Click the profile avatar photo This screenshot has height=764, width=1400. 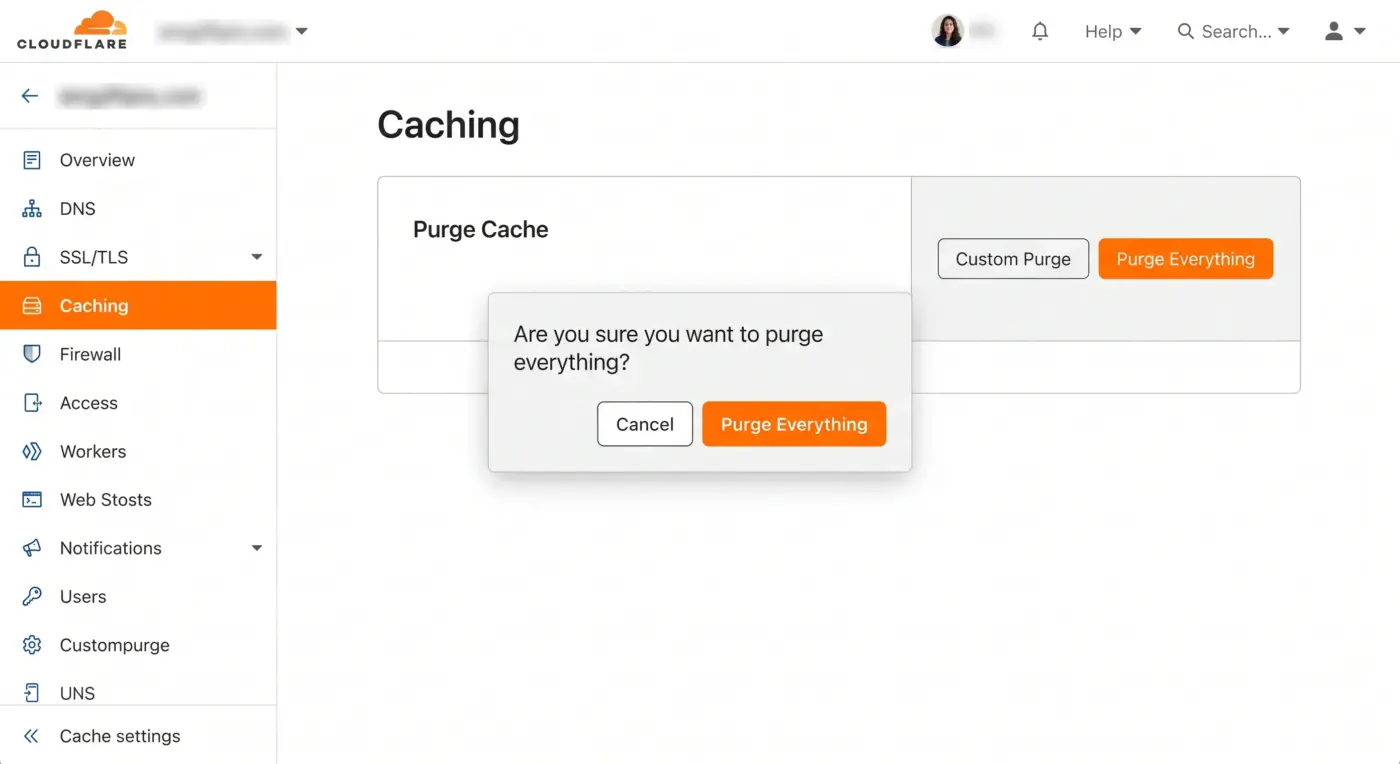(947, 31)
